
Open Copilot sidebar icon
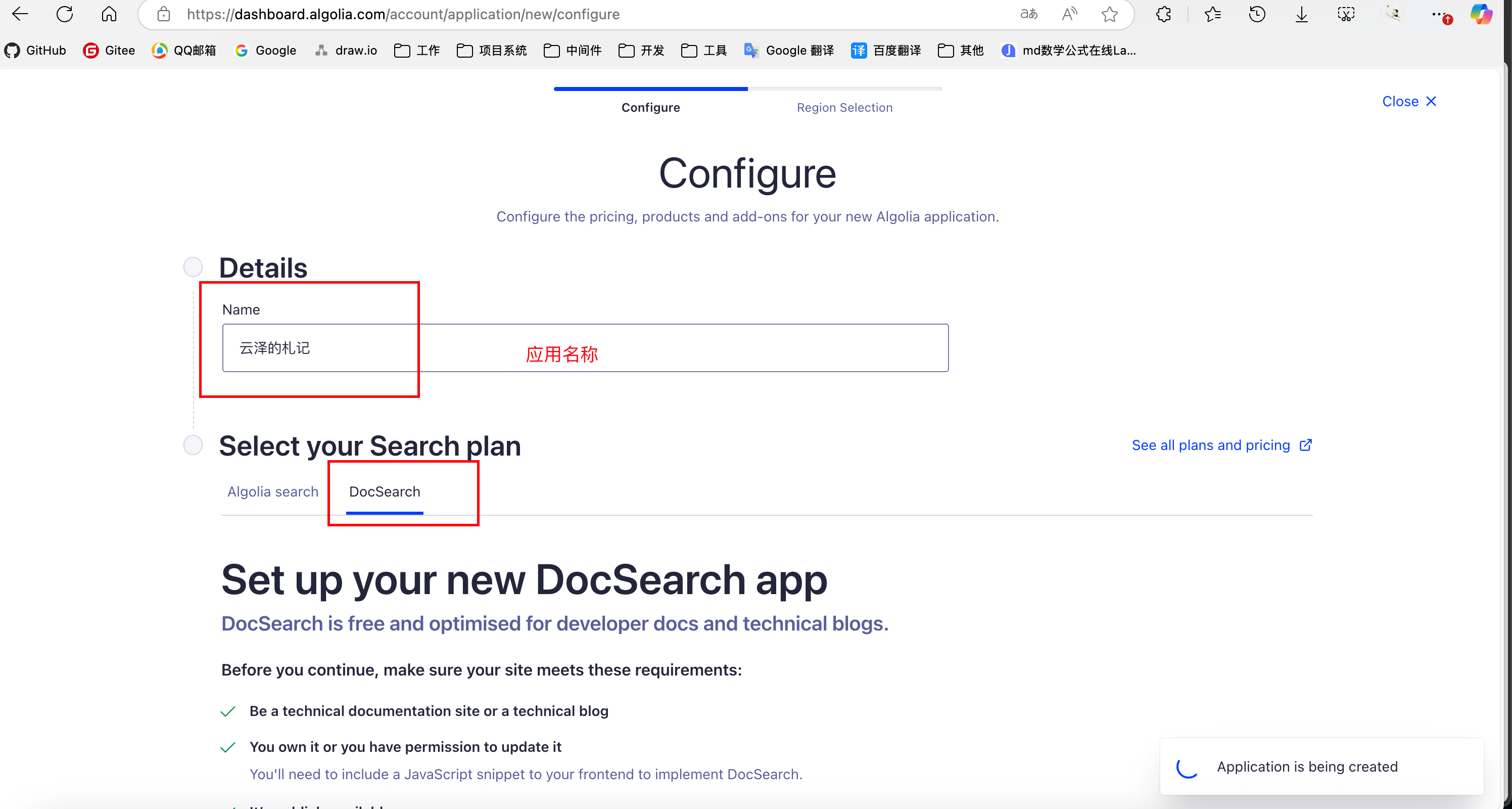pos(1482,14)
